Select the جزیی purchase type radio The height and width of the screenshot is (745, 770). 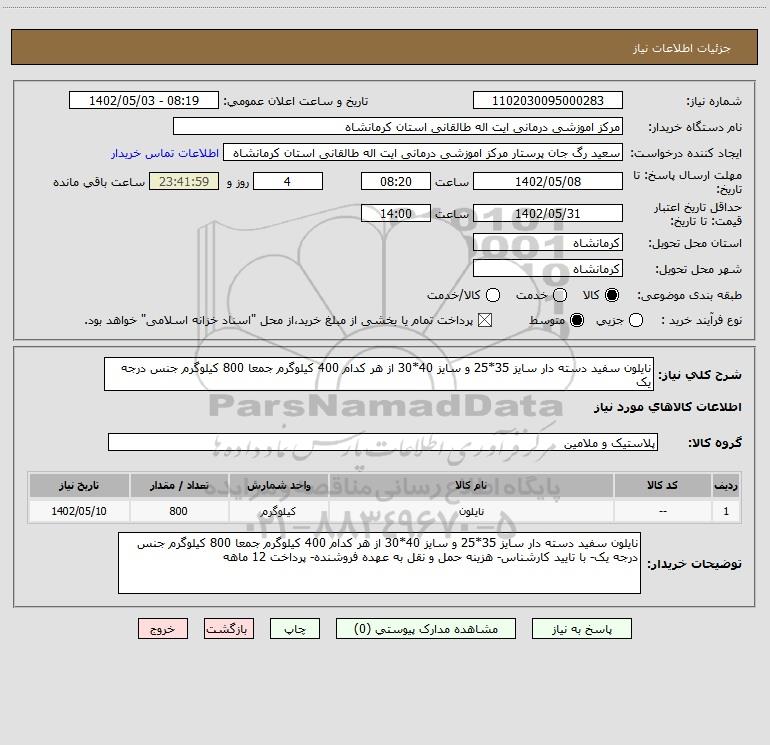[636, 320]
